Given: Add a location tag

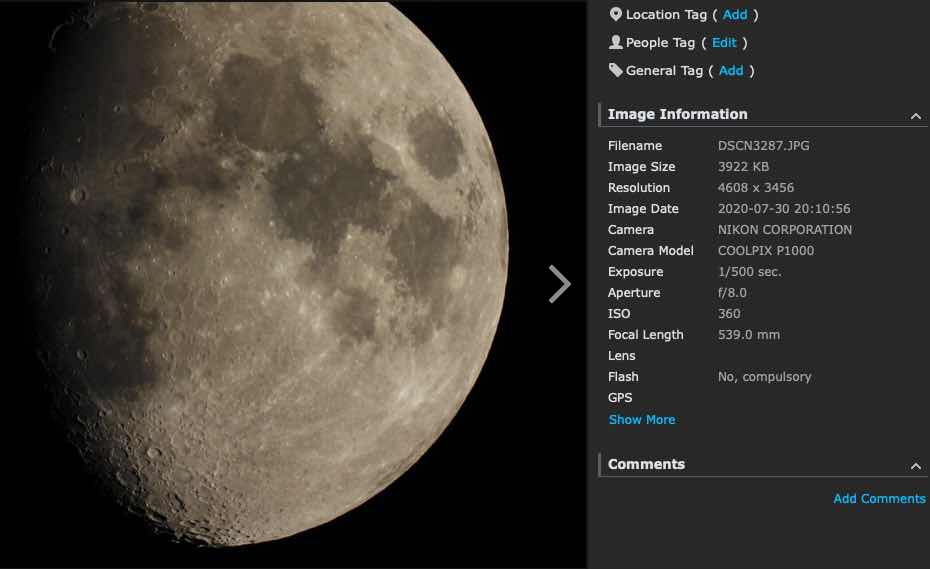Looking at the screenshot, I should 734,15.
